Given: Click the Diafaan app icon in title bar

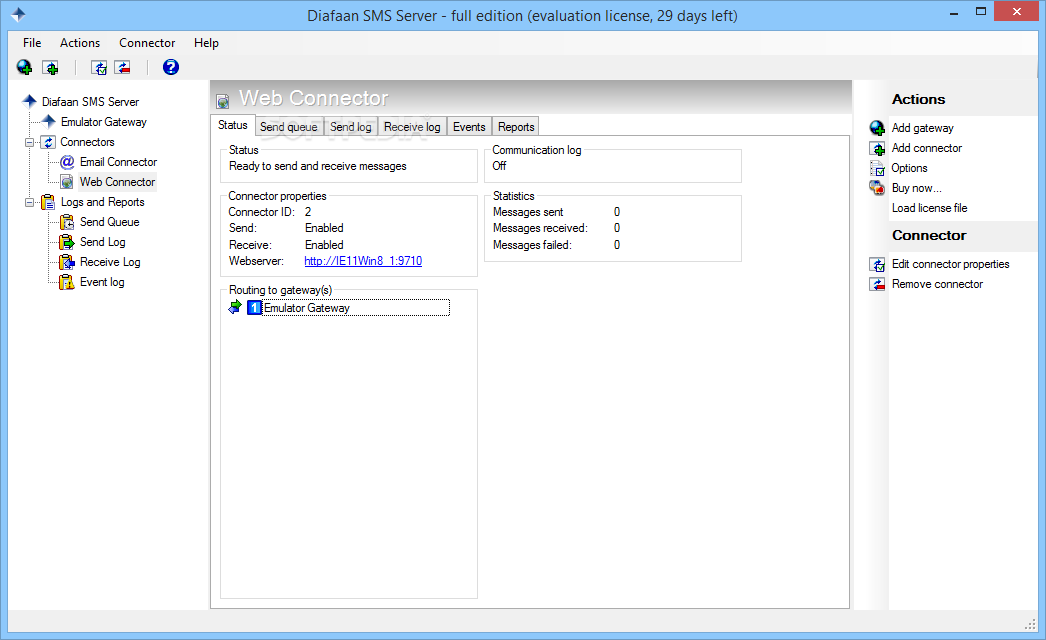Looking at the screenshot, I should 18,15.
